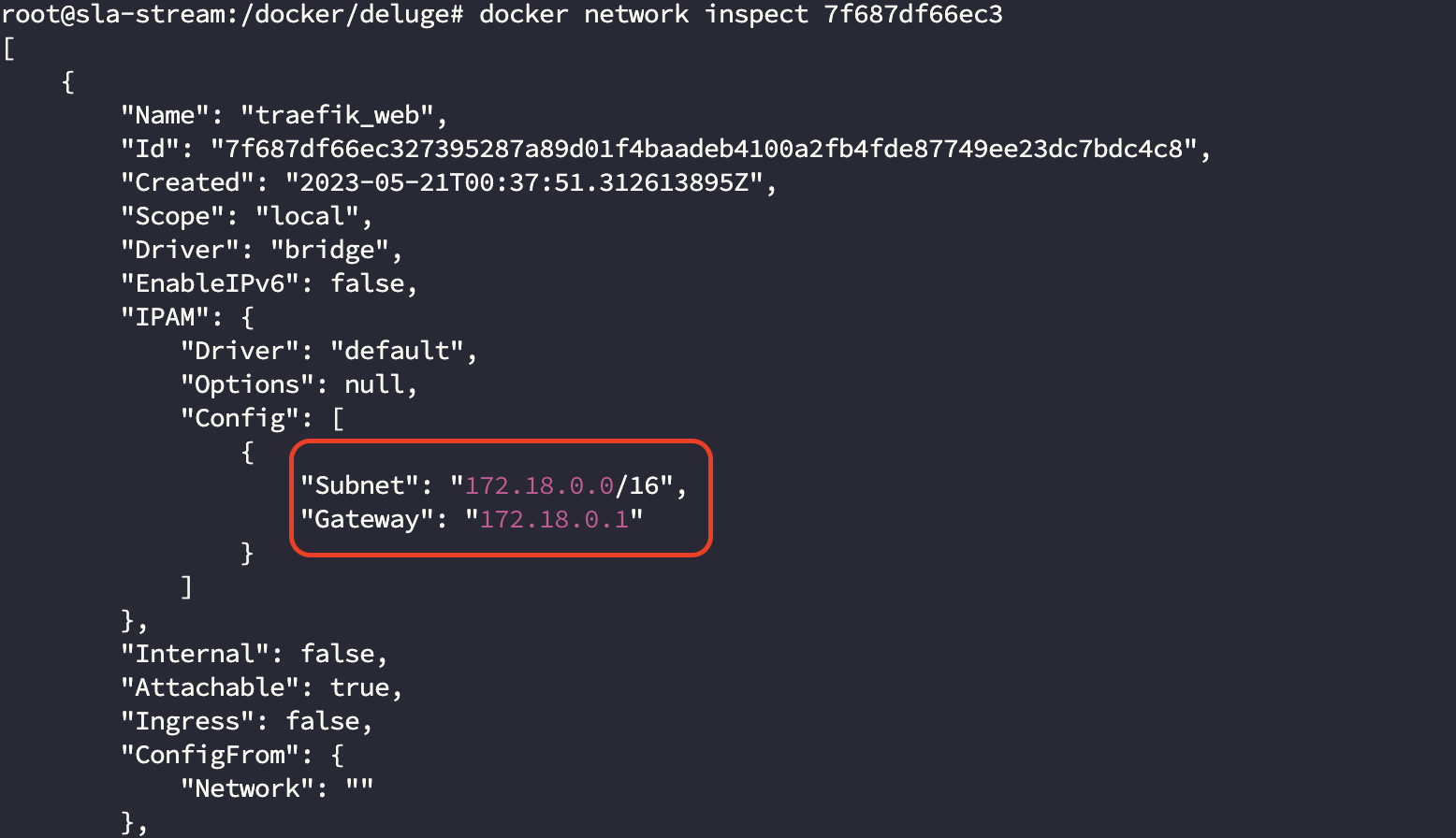Click the long network Id hash value

704,149
